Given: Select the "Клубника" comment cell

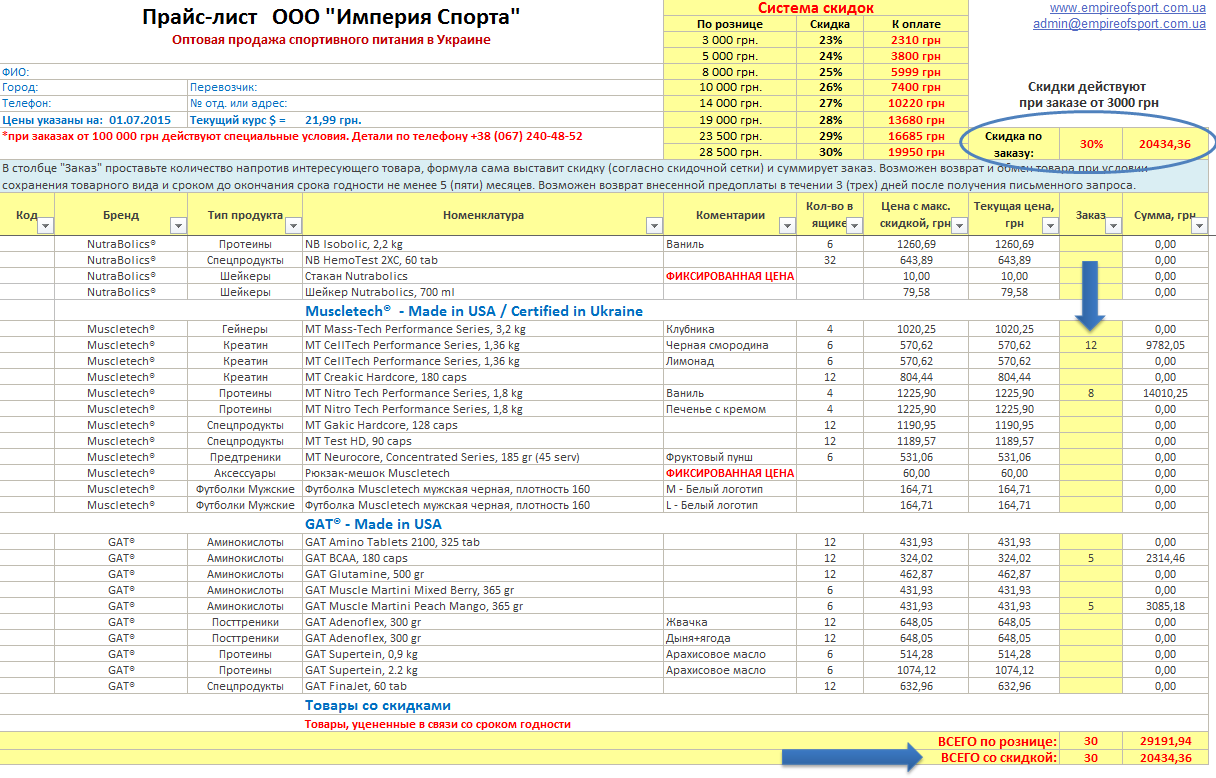Looking at the screenshot, I should point(730,329).
